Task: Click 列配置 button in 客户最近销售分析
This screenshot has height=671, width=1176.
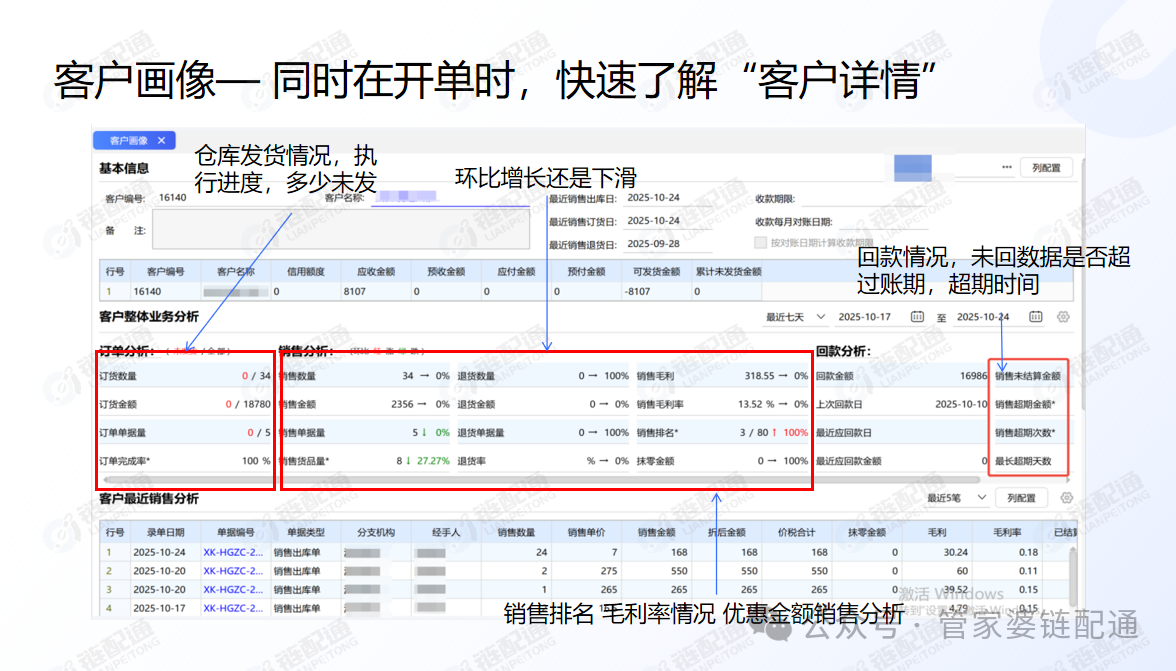Action: tap(1021, 498)
